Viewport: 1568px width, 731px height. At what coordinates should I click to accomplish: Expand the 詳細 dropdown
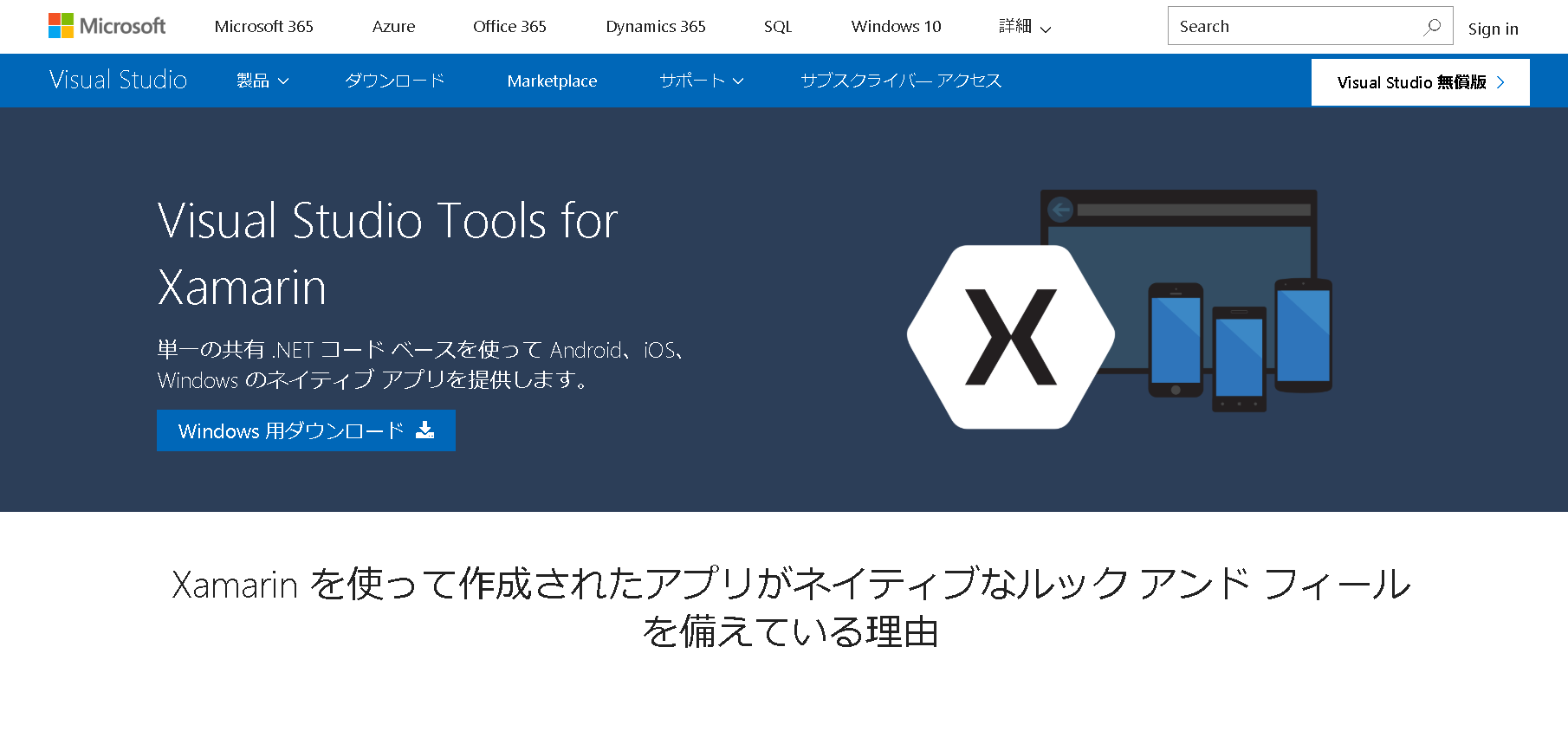(x=1025, y=27)
